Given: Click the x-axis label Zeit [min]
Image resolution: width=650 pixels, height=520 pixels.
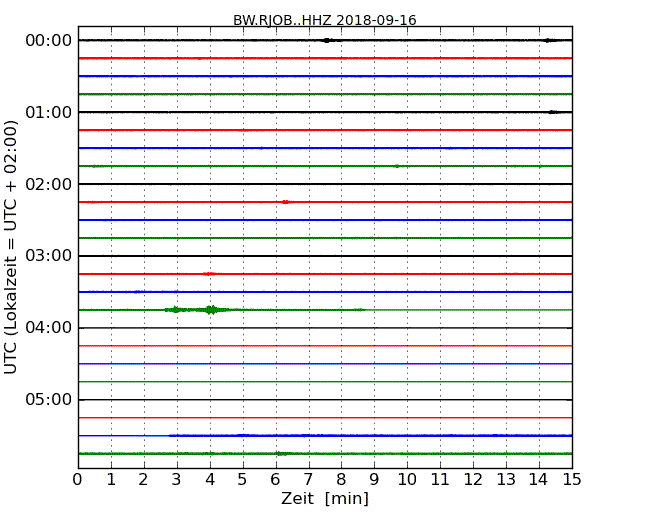Looking at the screenshot, I should tap(325, 498).
